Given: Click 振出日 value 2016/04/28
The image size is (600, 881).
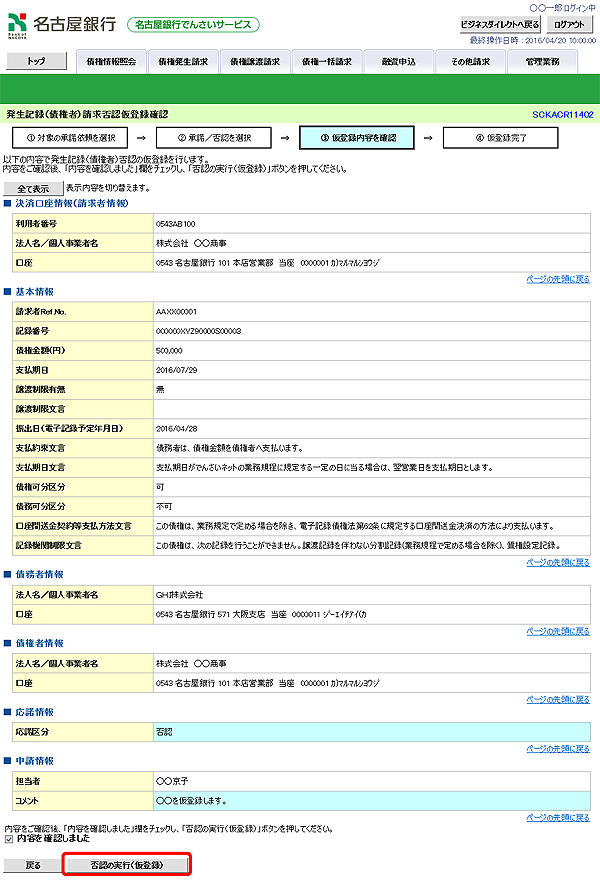Looking at the screenshot, I should coord(176,429).
